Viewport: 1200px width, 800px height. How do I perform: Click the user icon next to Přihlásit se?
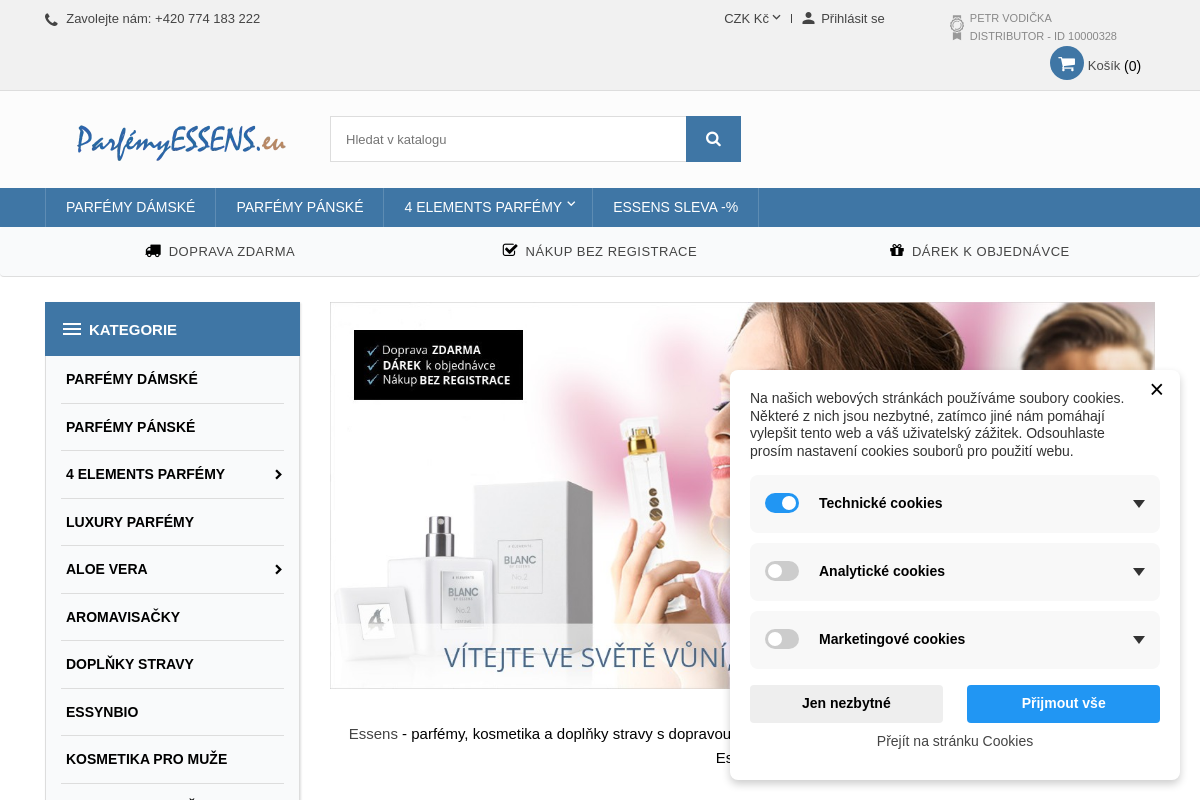pyautogui.click(x=808, y=18)
